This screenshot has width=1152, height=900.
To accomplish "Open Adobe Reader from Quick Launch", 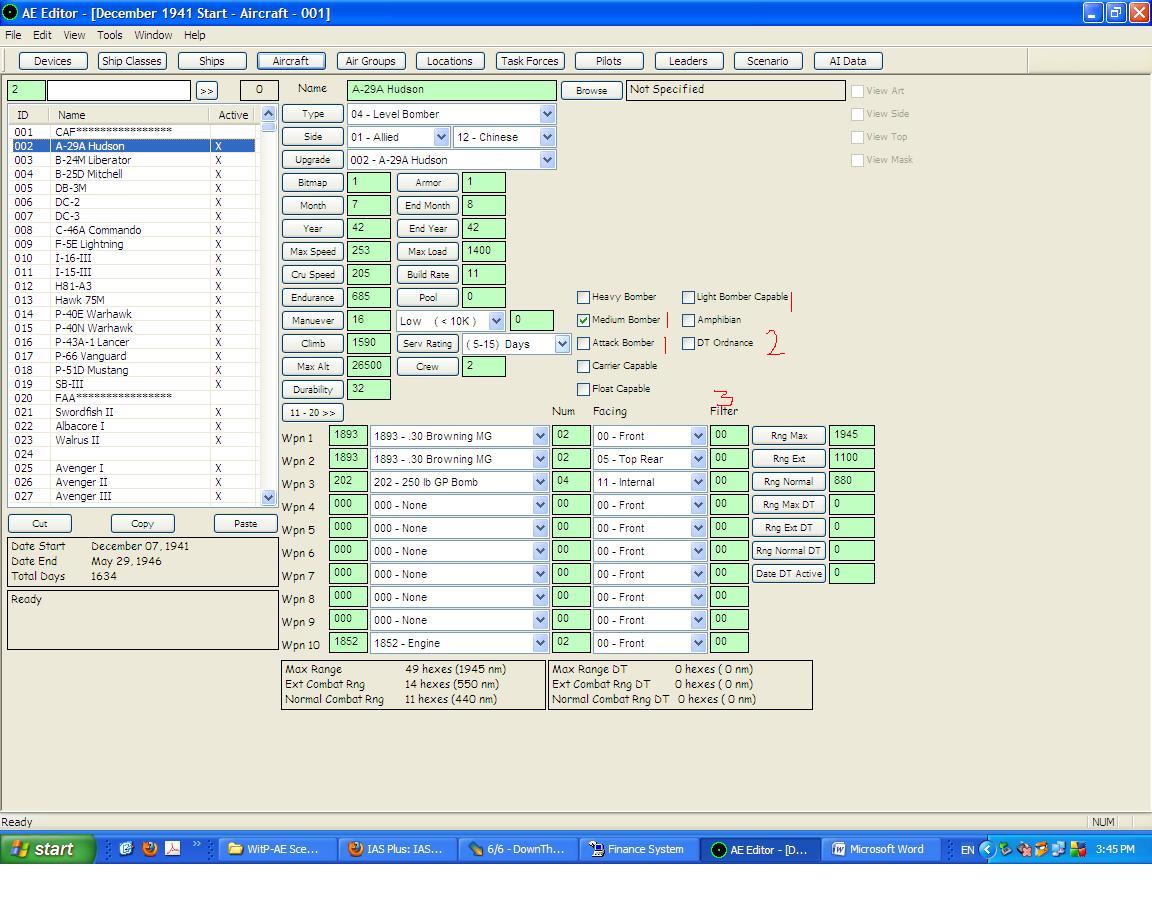I will pyautogui.click(x=171, y=849).
